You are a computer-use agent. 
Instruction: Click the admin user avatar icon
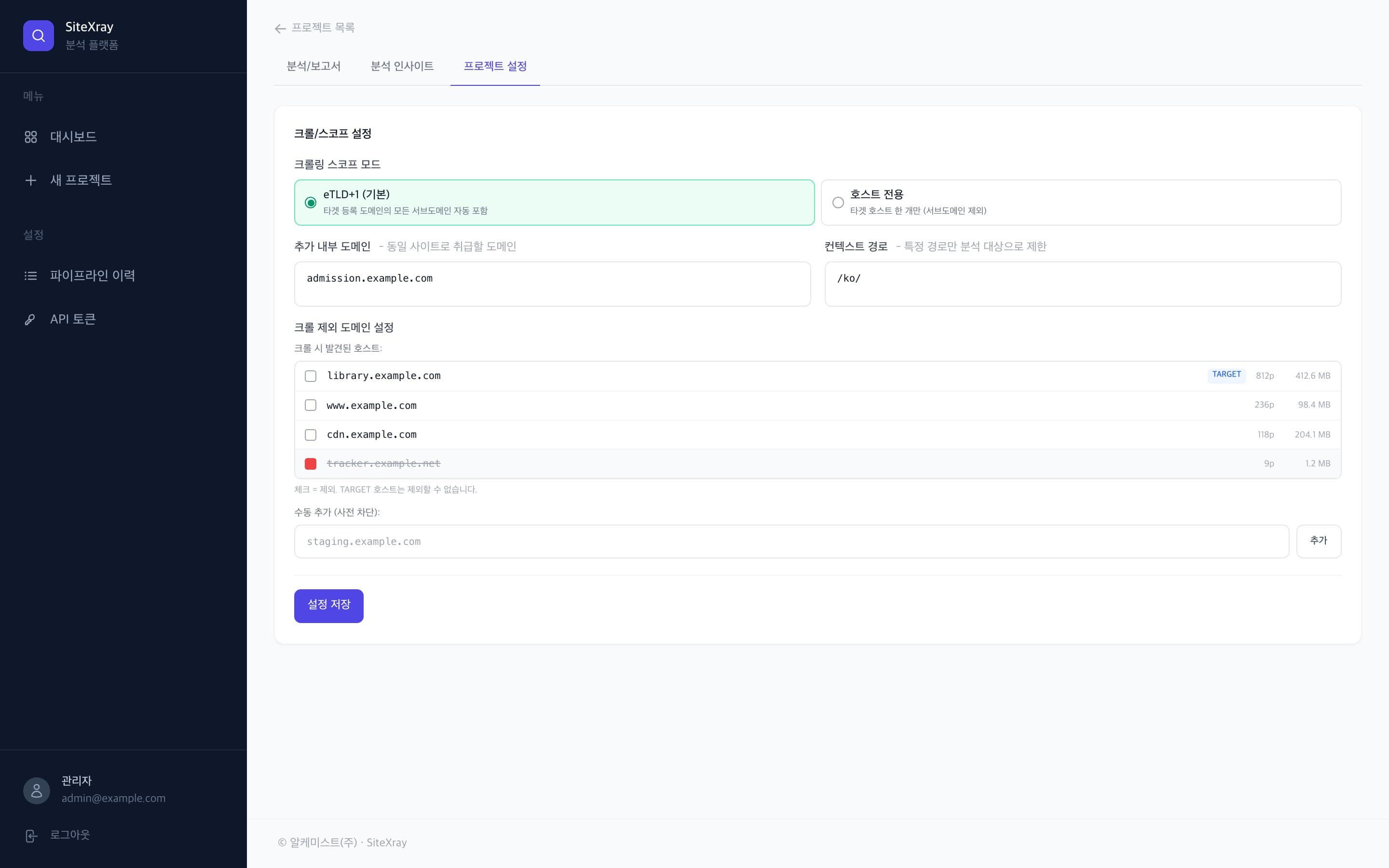coord(37,790)
